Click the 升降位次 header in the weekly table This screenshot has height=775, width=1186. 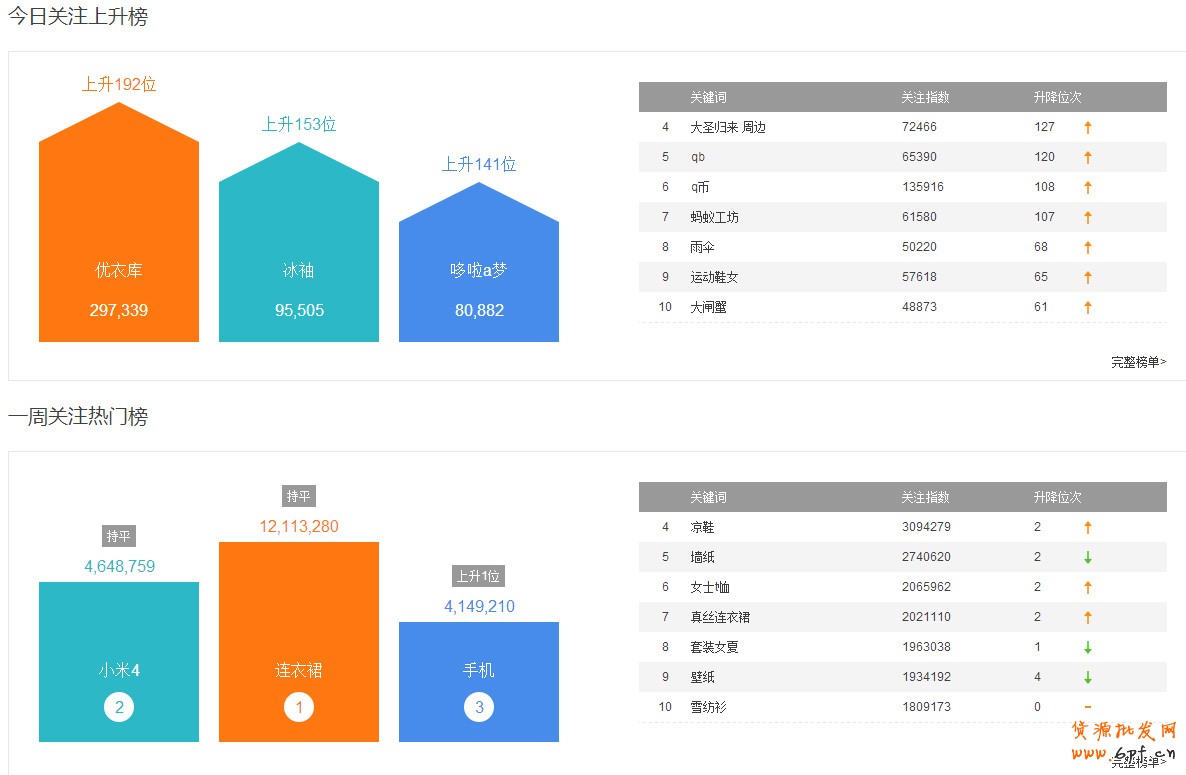1058,497
